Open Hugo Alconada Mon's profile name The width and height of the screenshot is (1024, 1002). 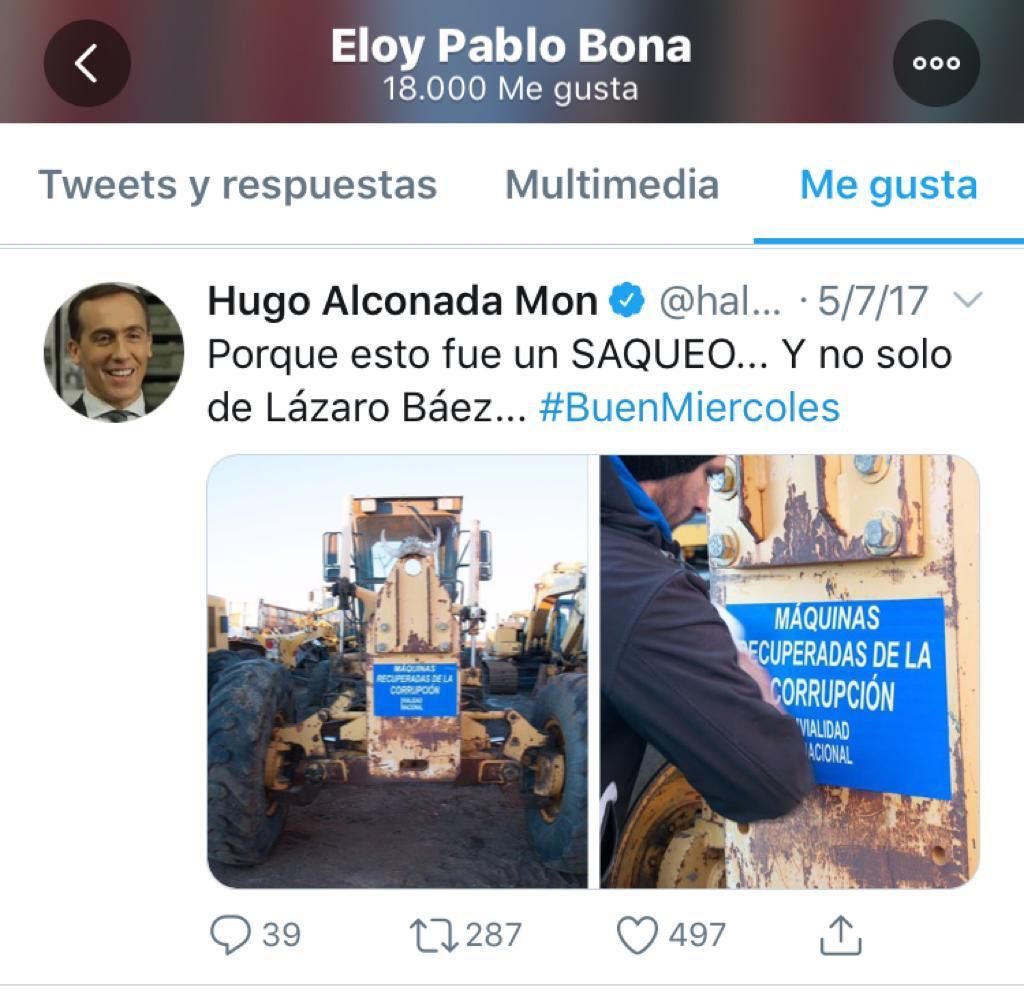click(x=402, y=301)
